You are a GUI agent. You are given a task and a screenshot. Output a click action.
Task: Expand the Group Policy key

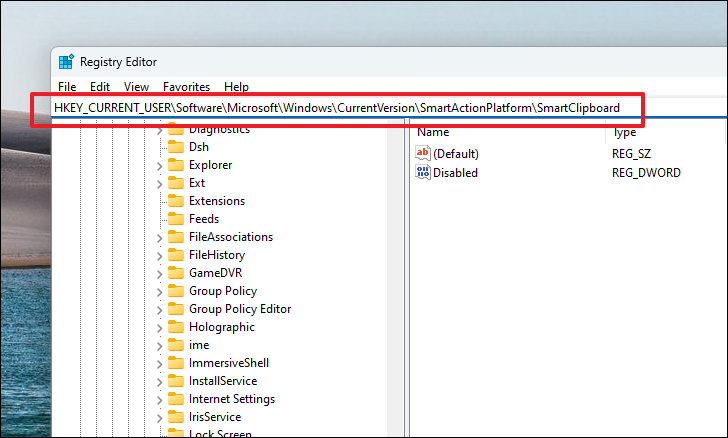click(x=159, y=292)
